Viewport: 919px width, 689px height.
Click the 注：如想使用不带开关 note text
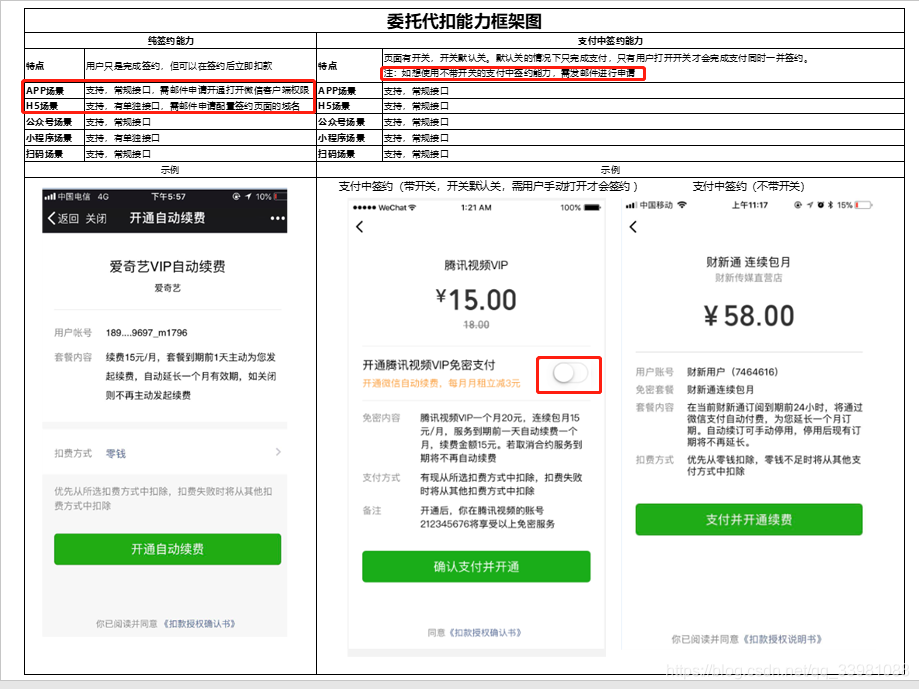[x=509, y=73]
